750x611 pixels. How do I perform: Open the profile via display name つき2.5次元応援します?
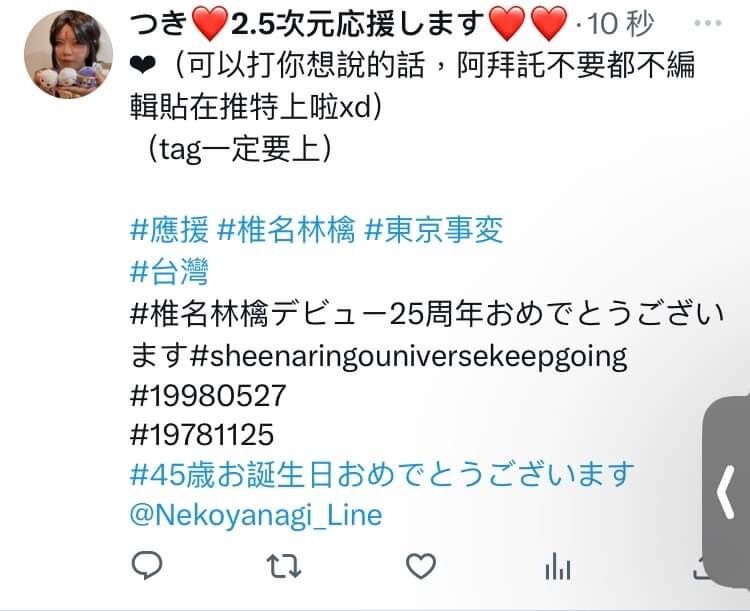coord(348,23)
